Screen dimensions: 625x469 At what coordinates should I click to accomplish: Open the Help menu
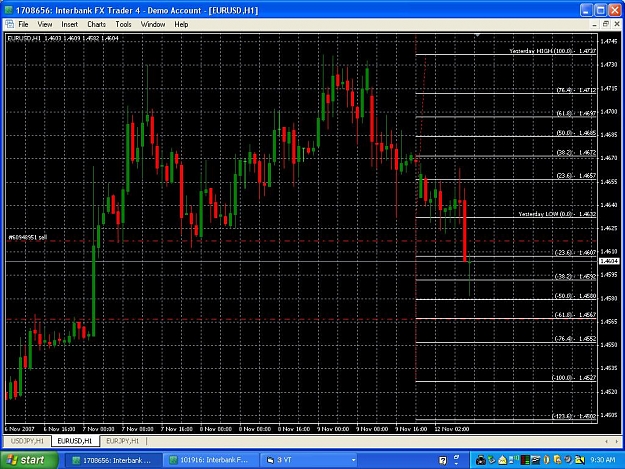coord(181,24)
